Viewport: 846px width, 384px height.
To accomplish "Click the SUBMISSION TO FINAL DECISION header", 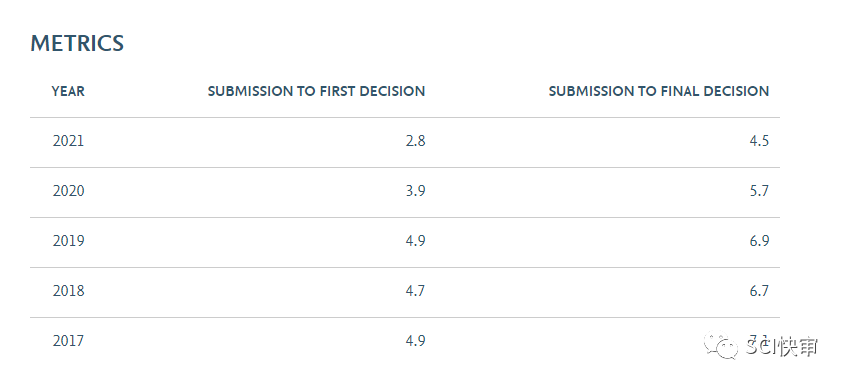I will pos(659,91).
